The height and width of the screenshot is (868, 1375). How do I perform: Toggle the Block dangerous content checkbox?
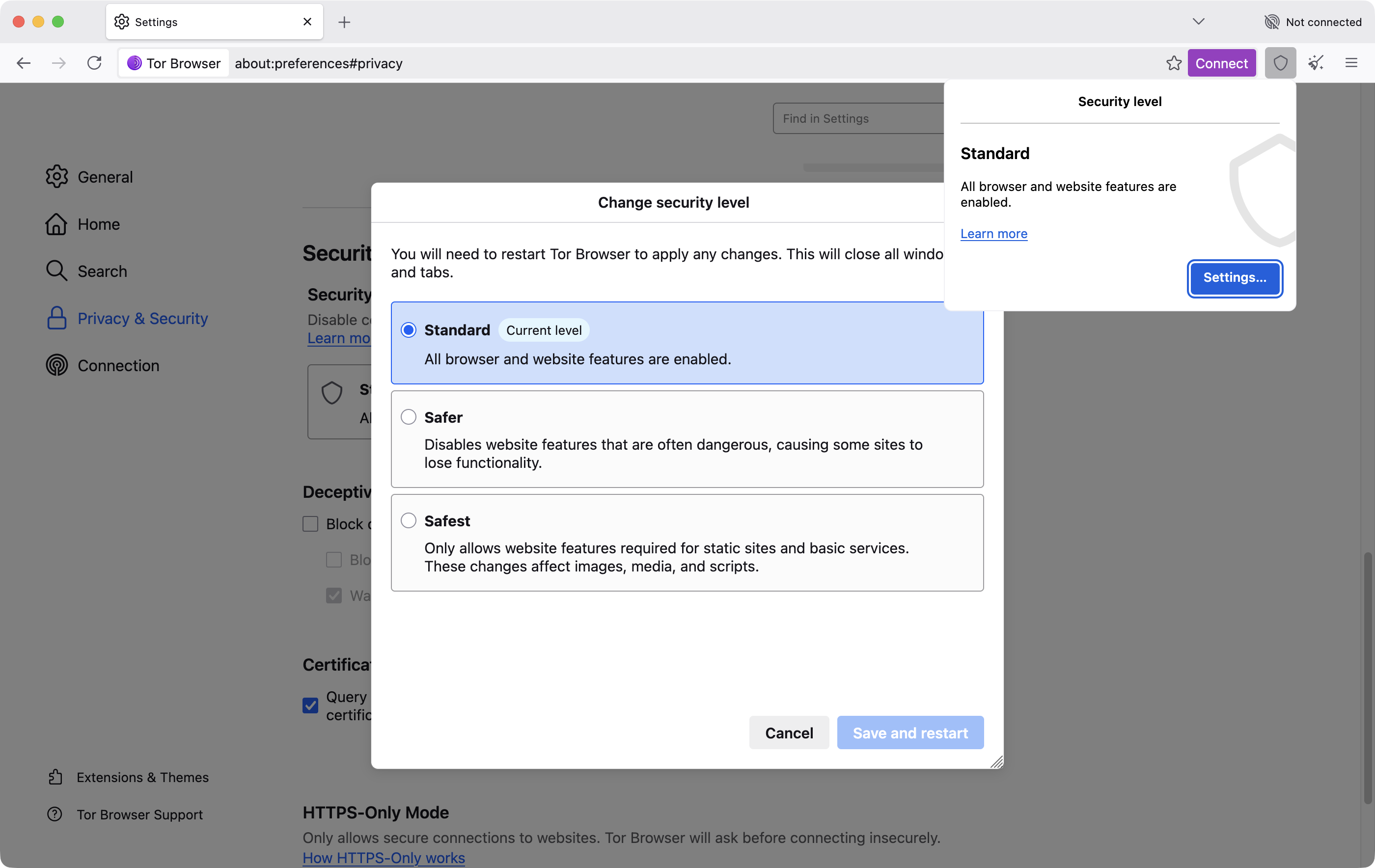pyautogui.click(x=310, y=524)
